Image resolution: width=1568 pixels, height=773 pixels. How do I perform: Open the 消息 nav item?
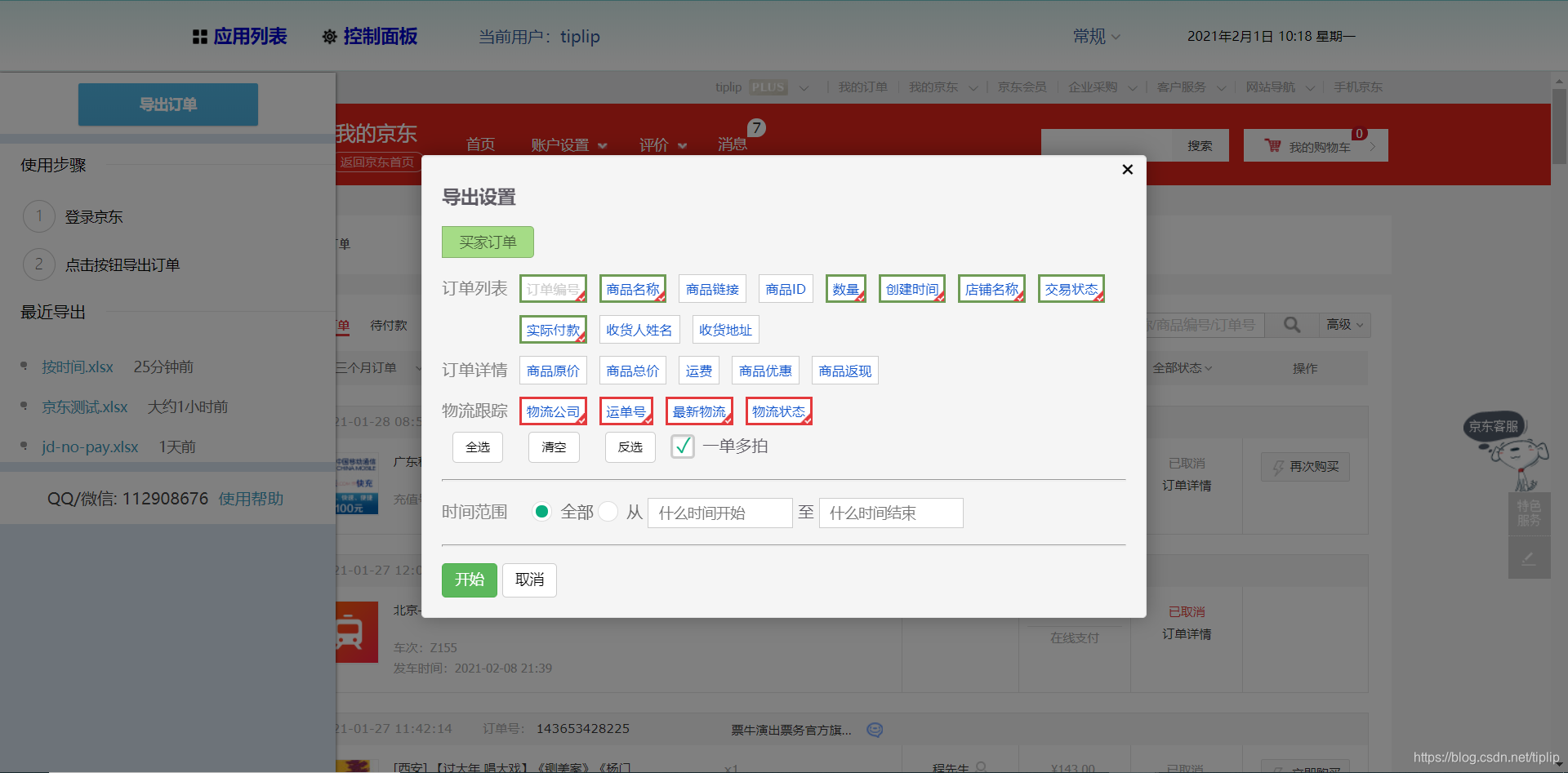coord(733,144)
